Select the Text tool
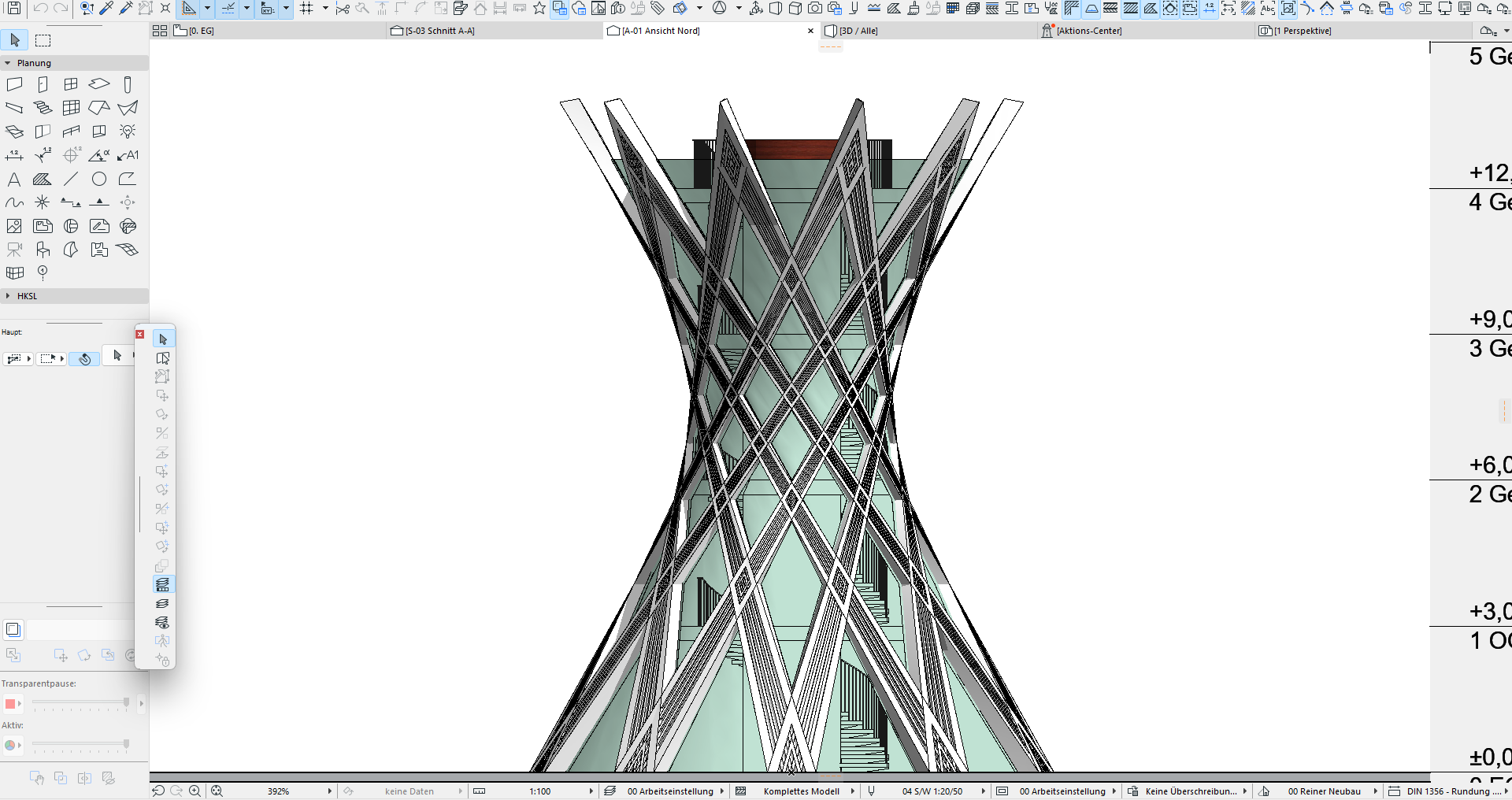The image size is (1512, 800). pos(14,179)
